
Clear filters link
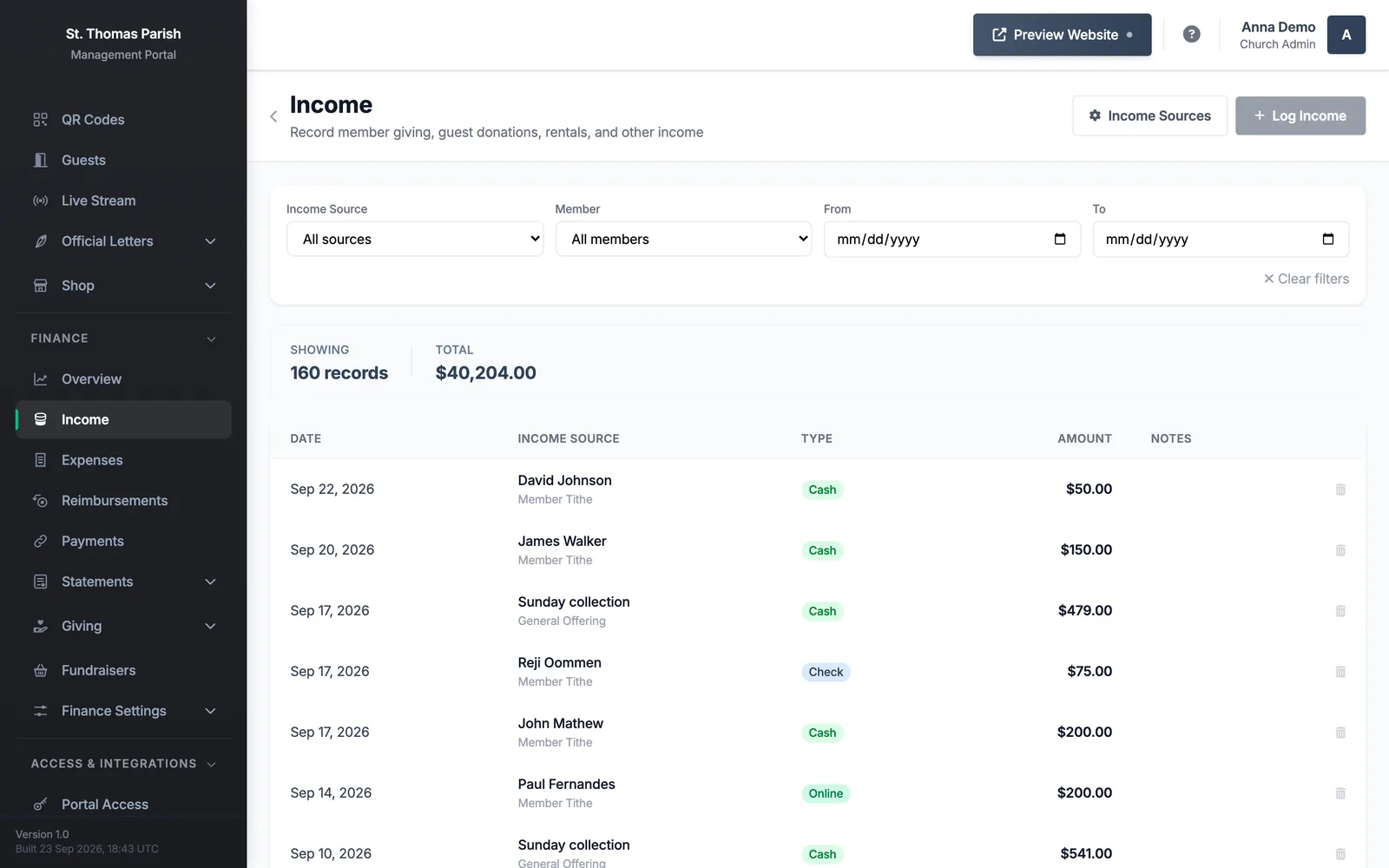1307,279
